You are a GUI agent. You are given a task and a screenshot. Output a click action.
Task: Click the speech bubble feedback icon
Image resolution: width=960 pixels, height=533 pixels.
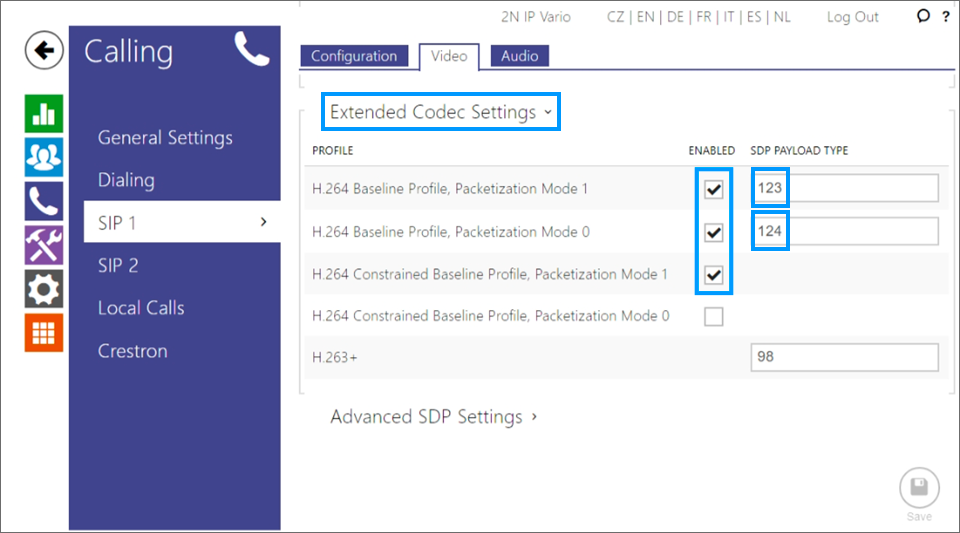[923, 16]
